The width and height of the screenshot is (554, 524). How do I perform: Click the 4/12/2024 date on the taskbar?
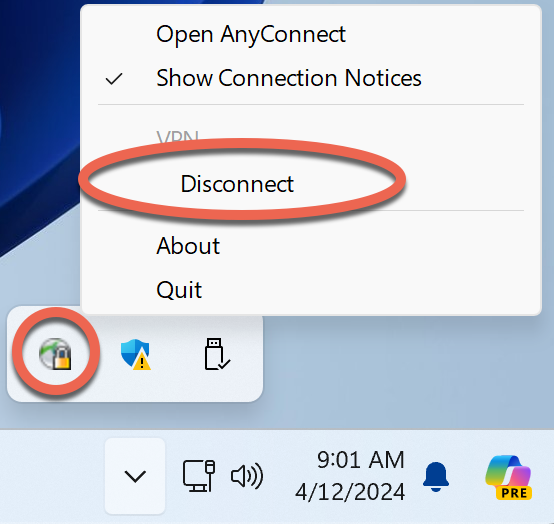tap(350, 492)
